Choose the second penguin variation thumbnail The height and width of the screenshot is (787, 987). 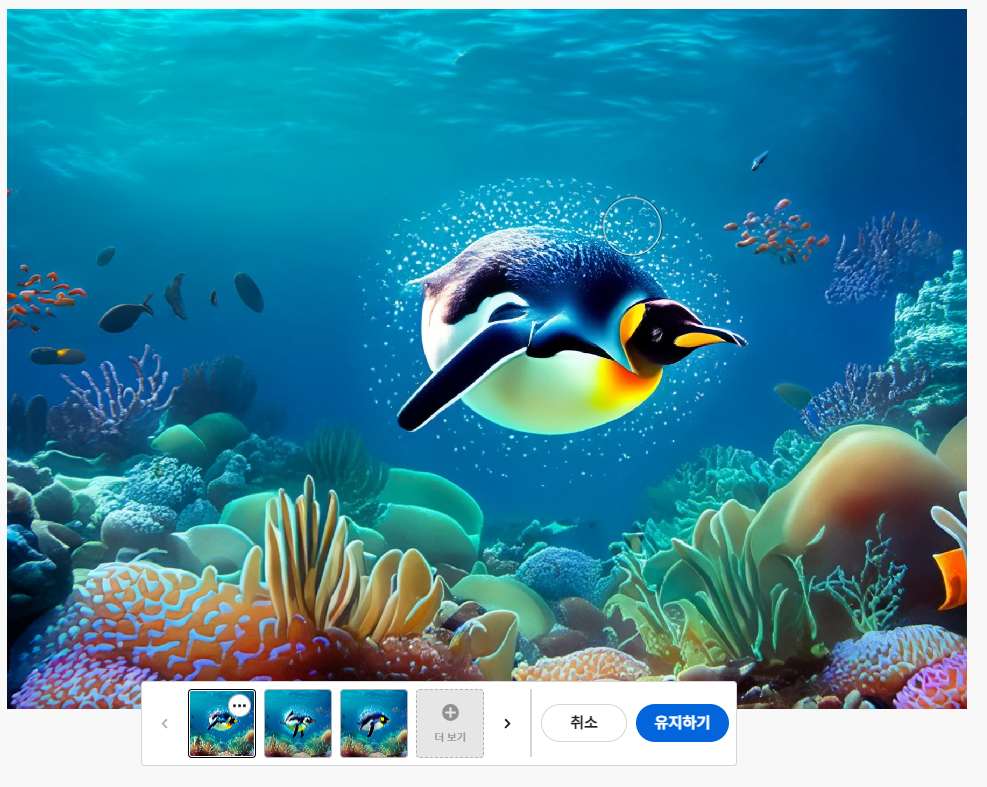click(298, 723)
